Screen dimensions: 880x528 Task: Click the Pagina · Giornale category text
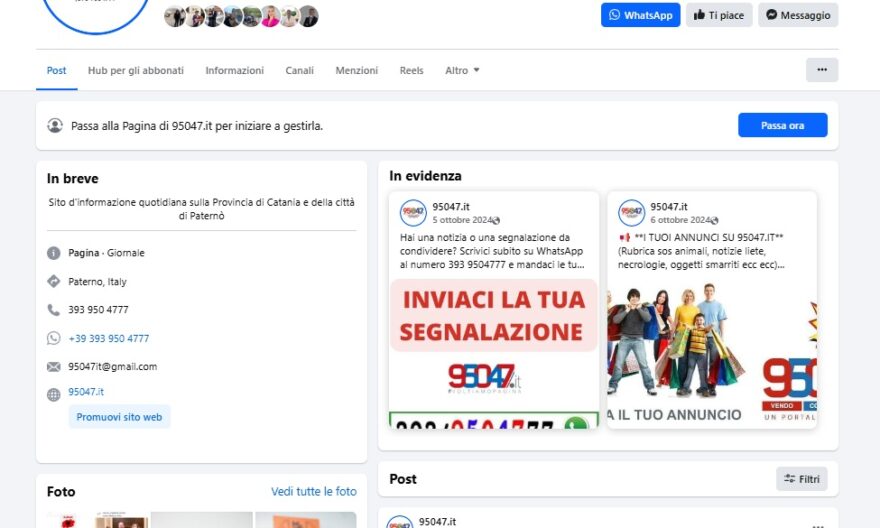click(x=106, y=253)
